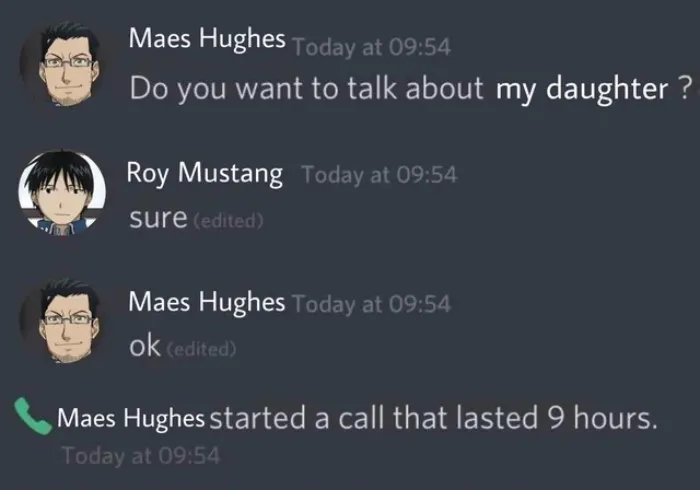
Task: Click the timestamp above the 'ok' message
Action: pos(371,304)
